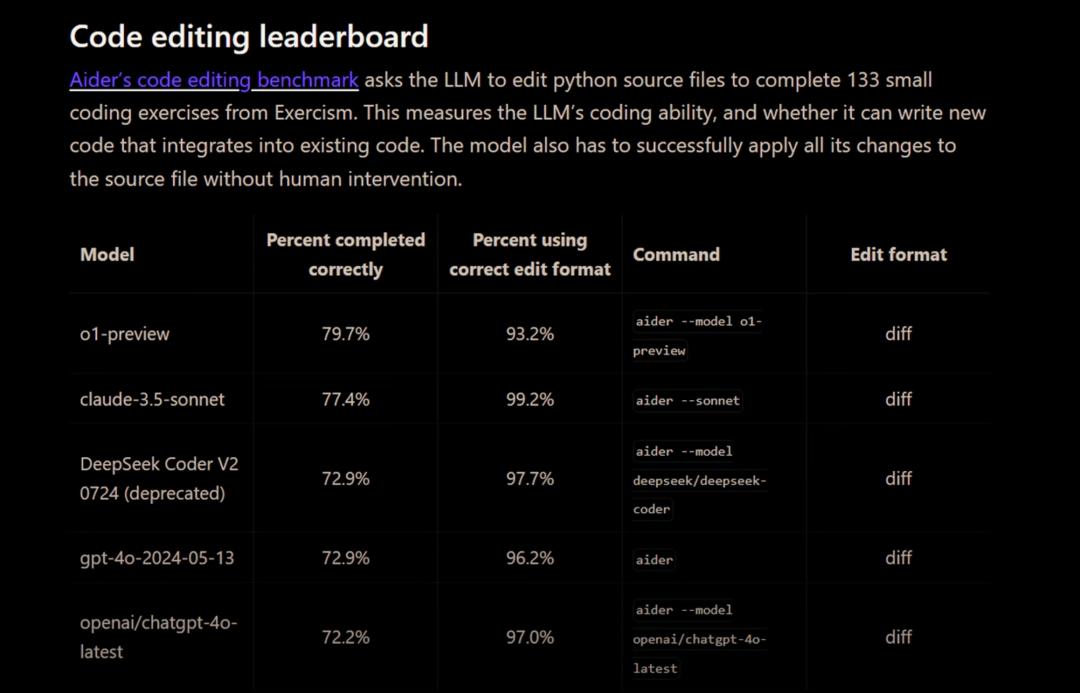Click the gpt-4o-2024-05-13 model name

(157, 558)
